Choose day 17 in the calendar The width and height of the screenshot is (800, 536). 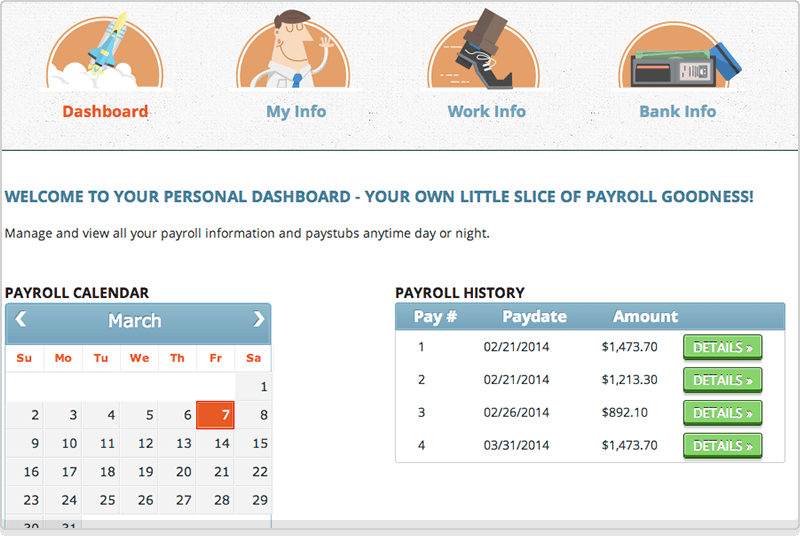click(63, 472)
